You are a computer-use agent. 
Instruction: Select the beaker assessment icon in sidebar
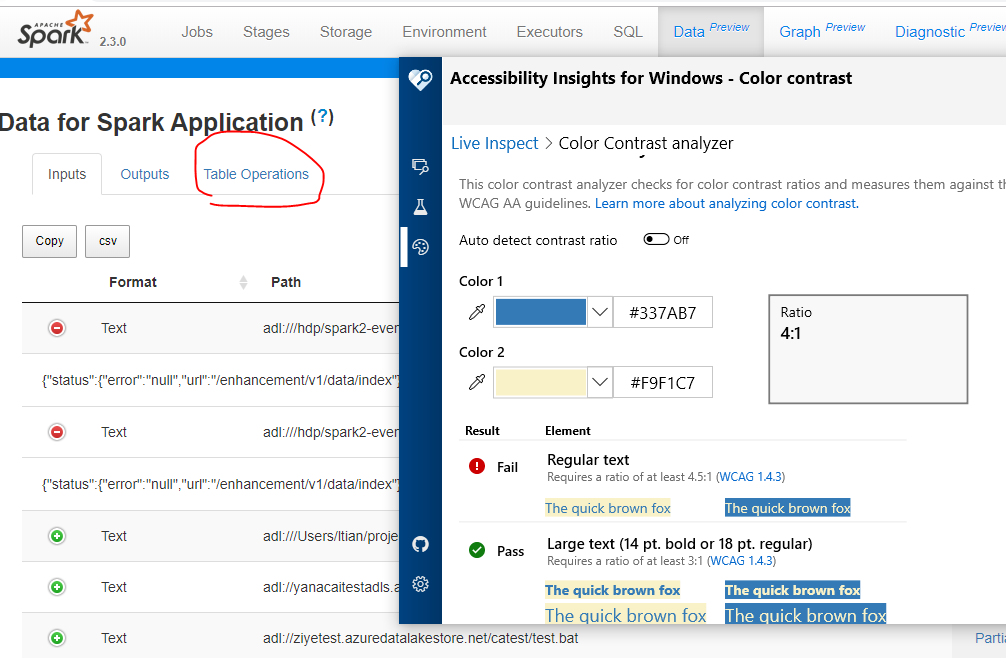tap(420, 206)
